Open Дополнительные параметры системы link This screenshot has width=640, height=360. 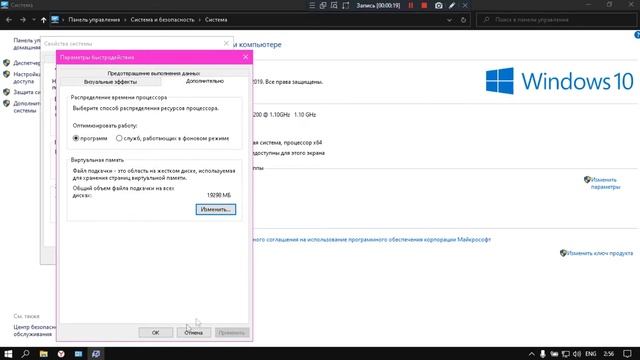27,107
